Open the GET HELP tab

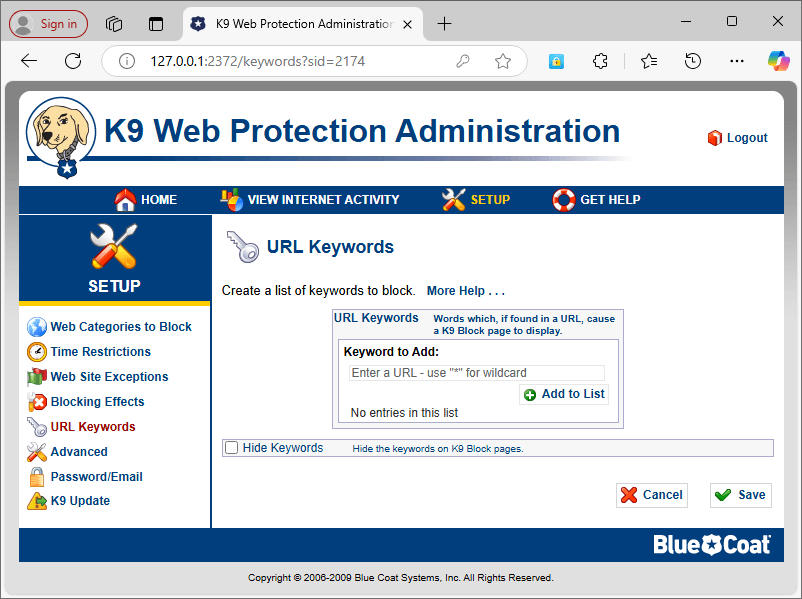point(596,199)
